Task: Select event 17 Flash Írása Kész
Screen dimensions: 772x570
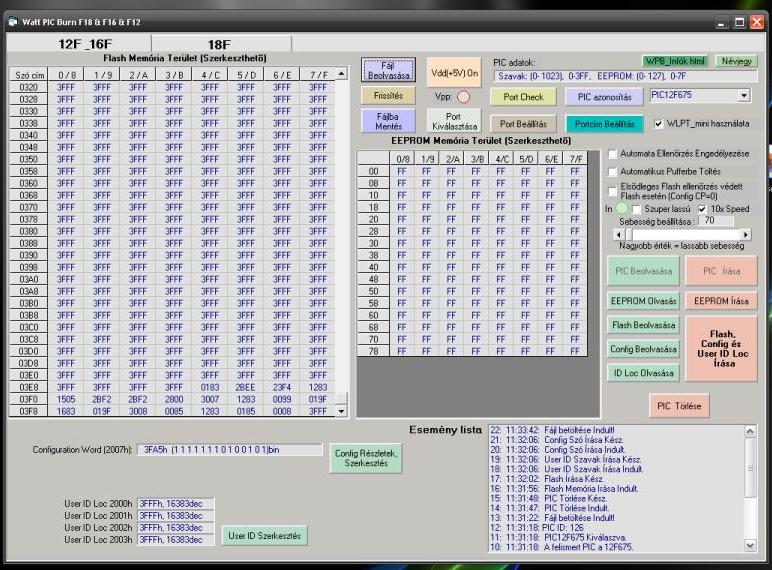Action: pos(547,479)
